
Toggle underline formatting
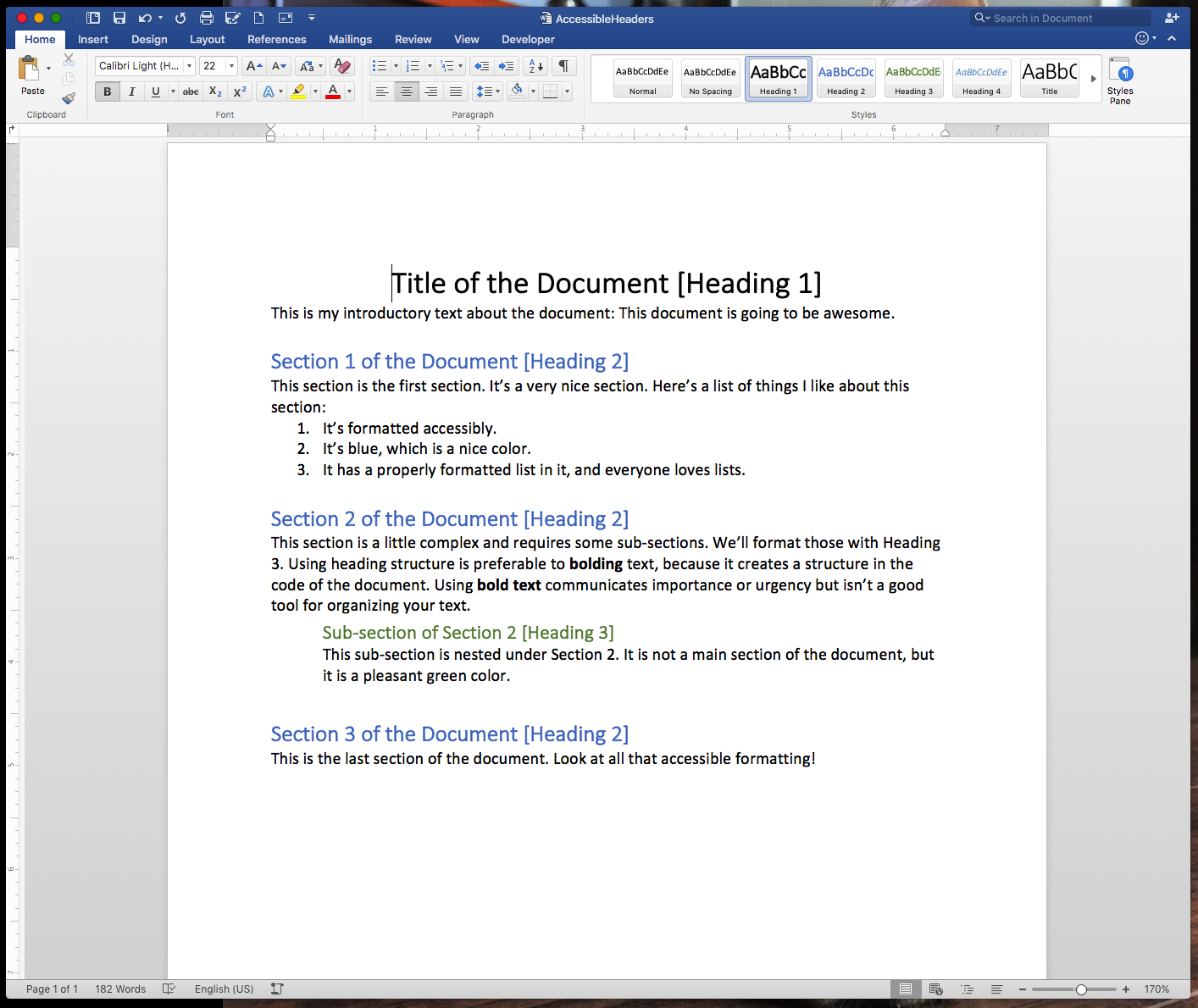(x=155, y=91)
